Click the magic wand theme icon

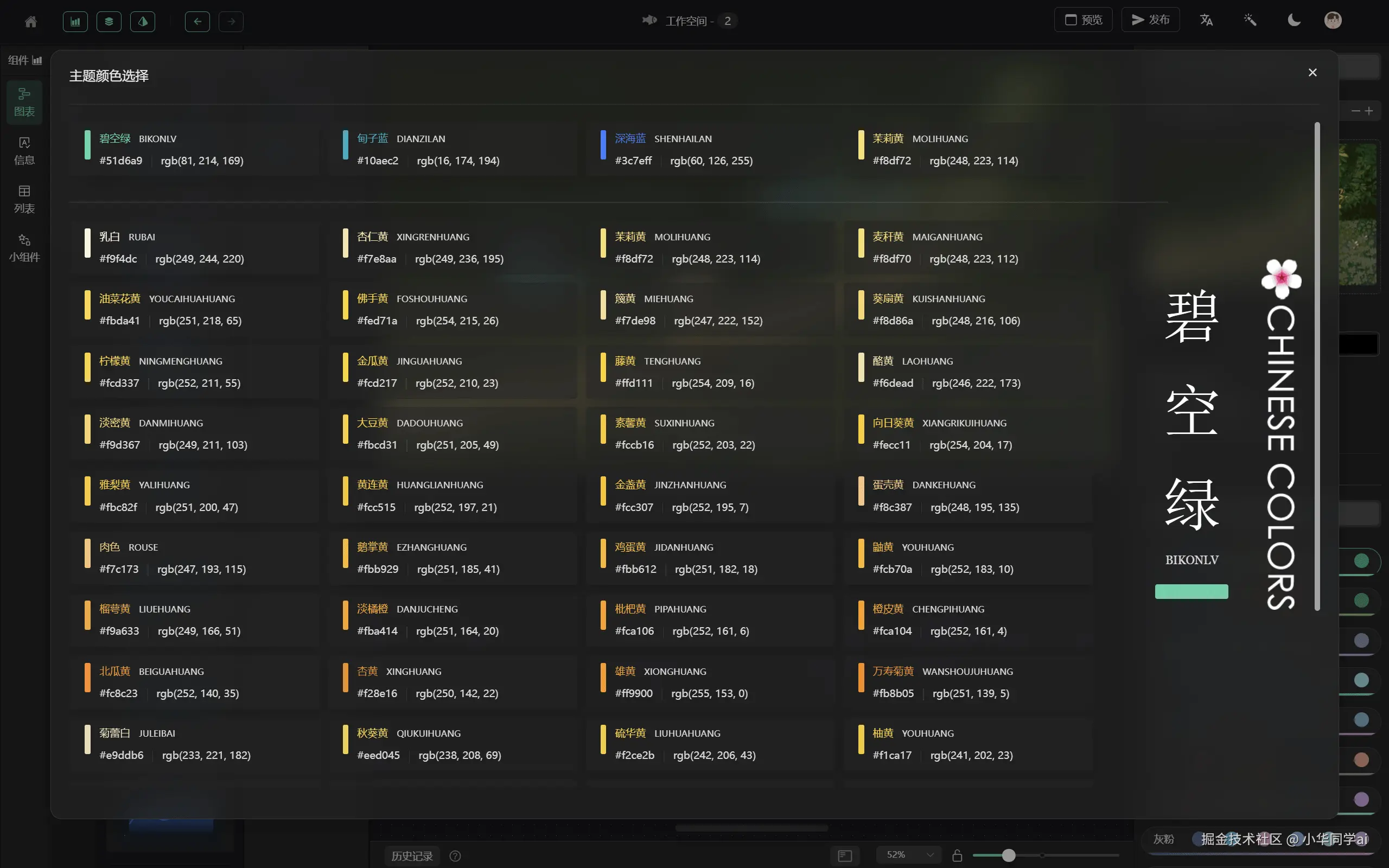pos(1250,20)
